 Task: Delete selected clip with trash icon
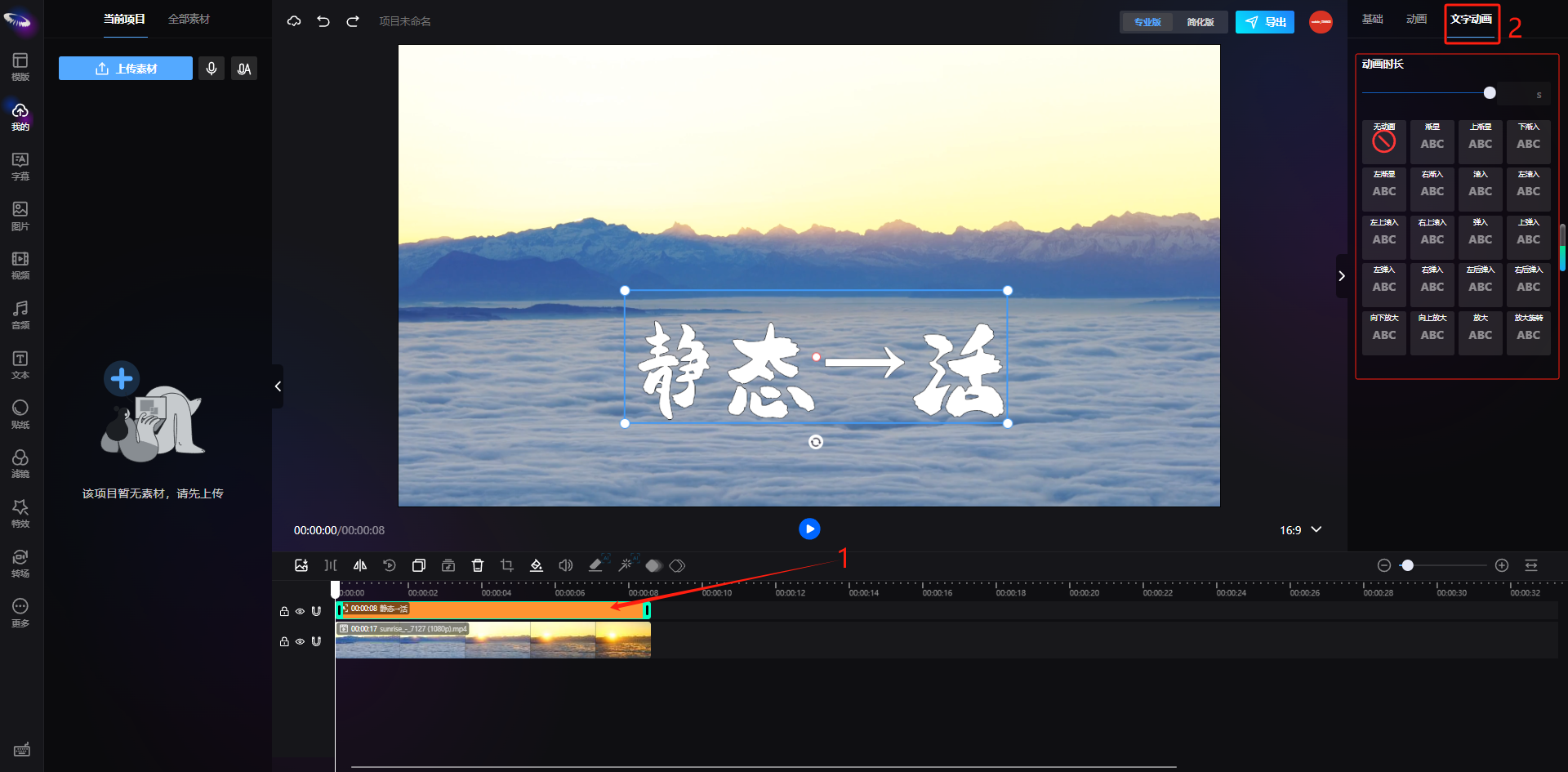click(x=478, y=565)
